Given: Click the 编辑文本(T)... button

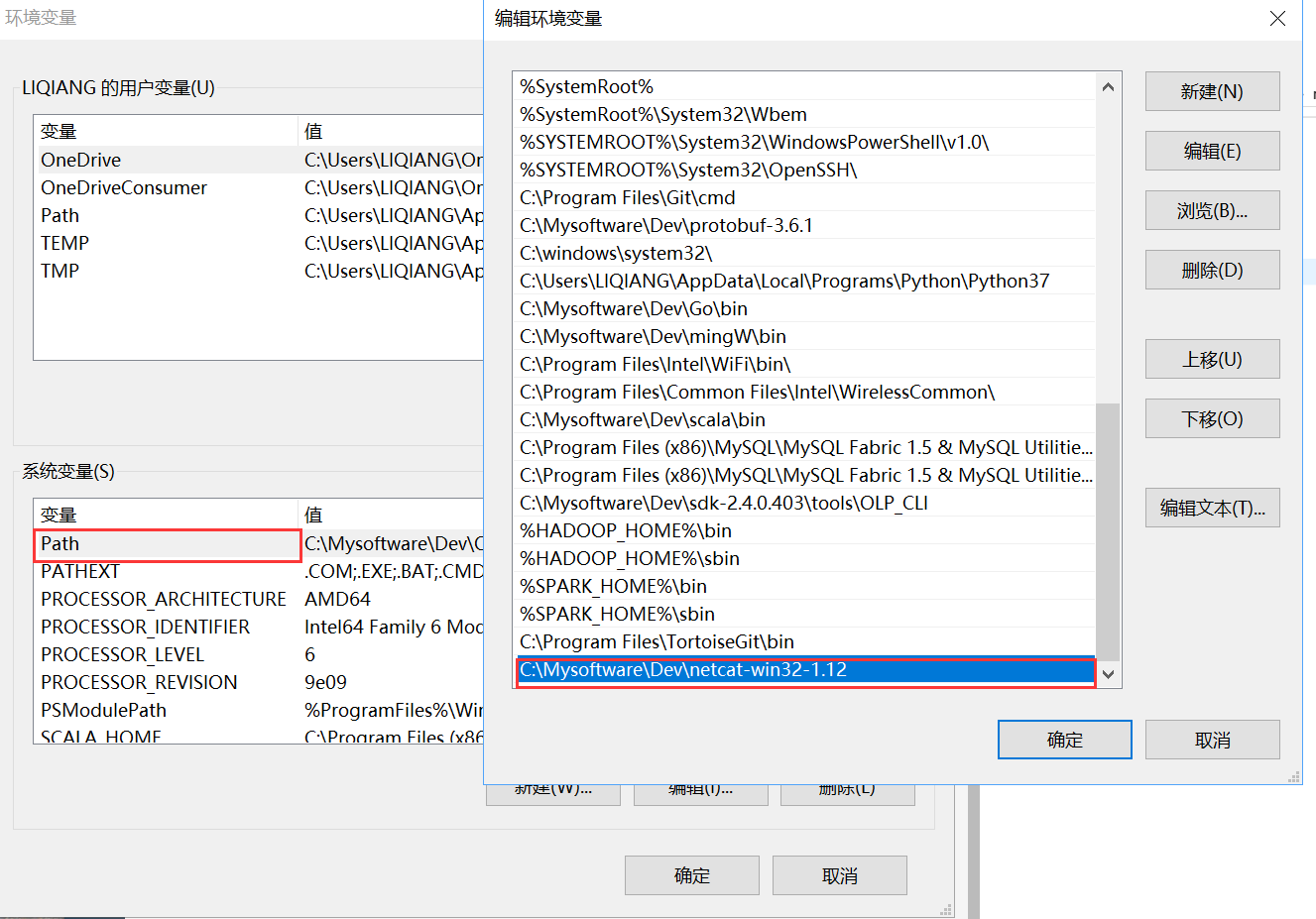Looking at the screenshot, I should [1212, 508].
